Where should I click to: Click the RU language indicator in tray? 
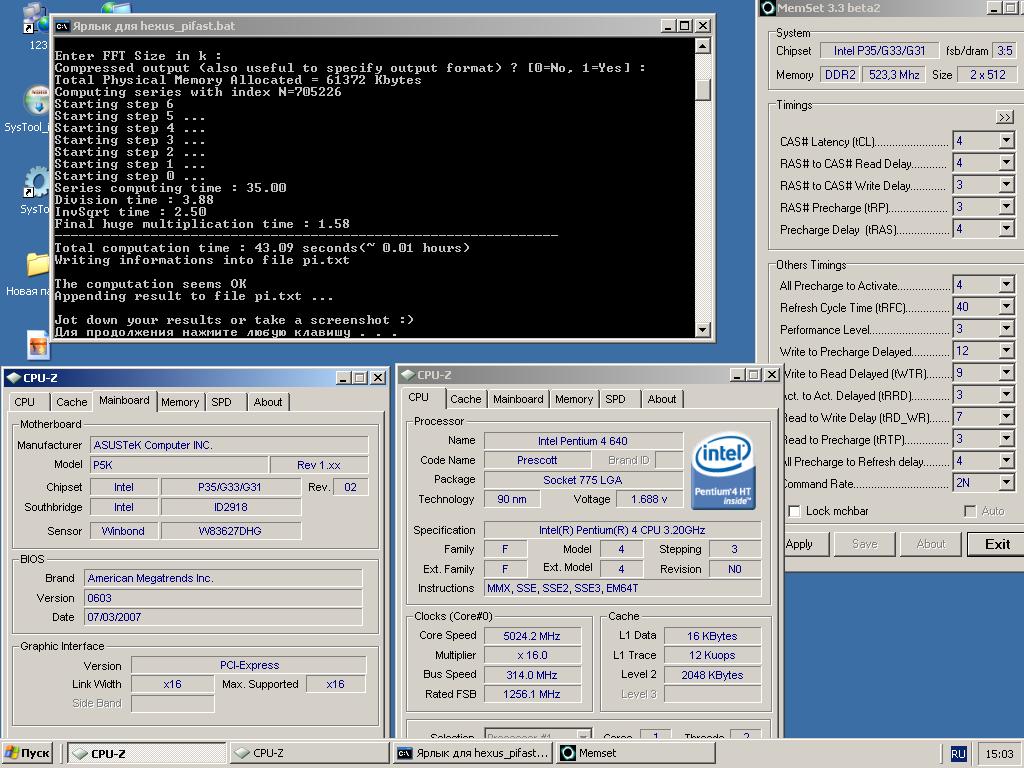(958, 753)
